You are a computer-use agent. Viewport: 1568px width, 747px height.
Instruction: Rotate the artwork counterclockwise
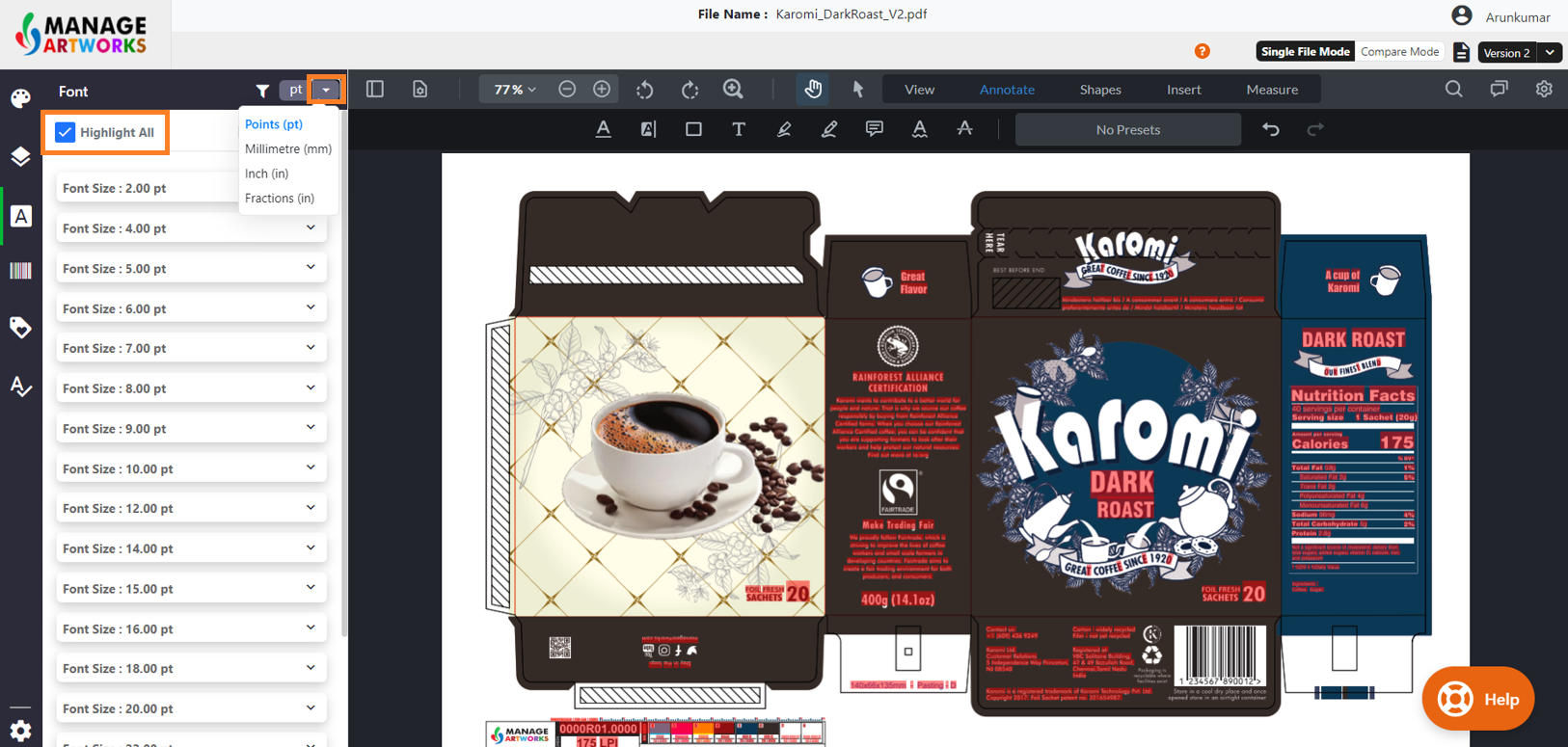(x=645, y=90)
